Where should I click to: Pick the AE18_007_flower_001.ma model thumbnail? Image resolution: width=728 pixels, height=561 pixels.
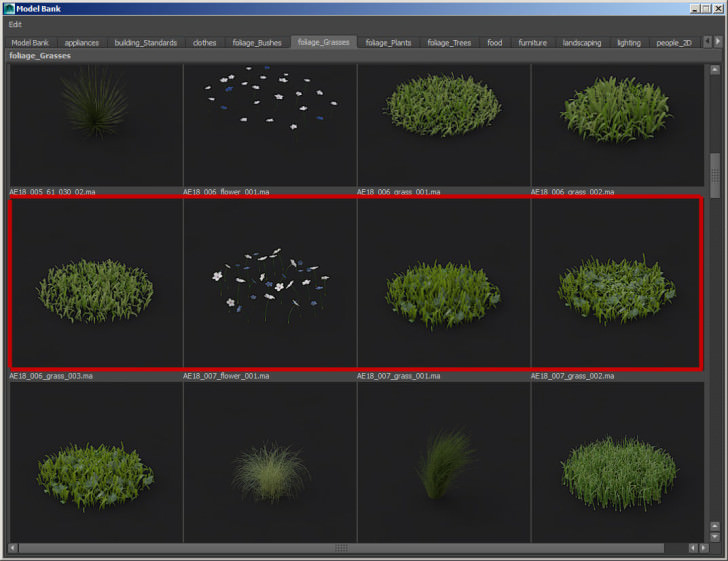(x=270, y=284)
